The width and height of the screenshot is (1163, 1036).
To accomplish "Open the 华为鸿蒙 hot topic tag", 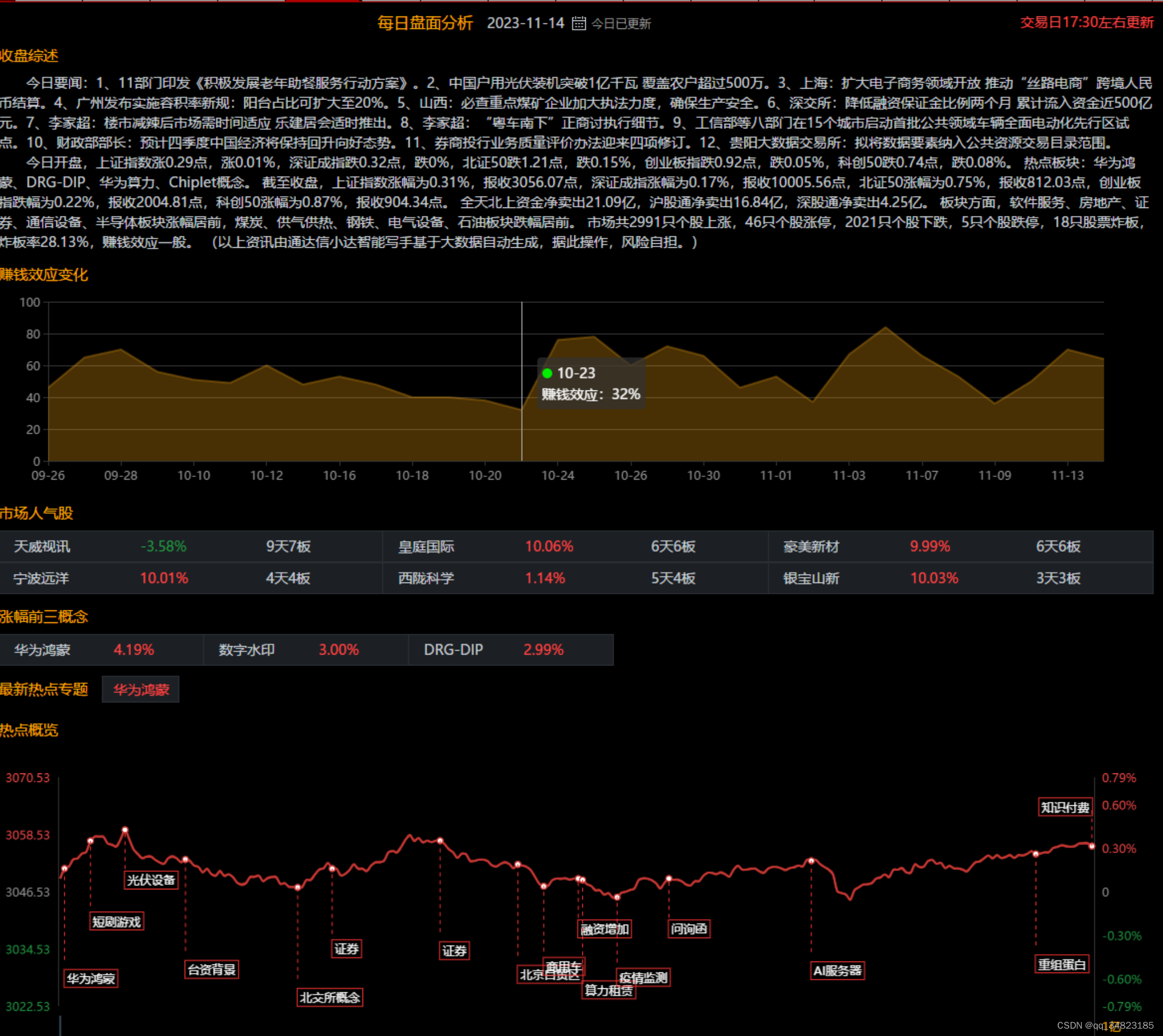I will coord(140,689).
